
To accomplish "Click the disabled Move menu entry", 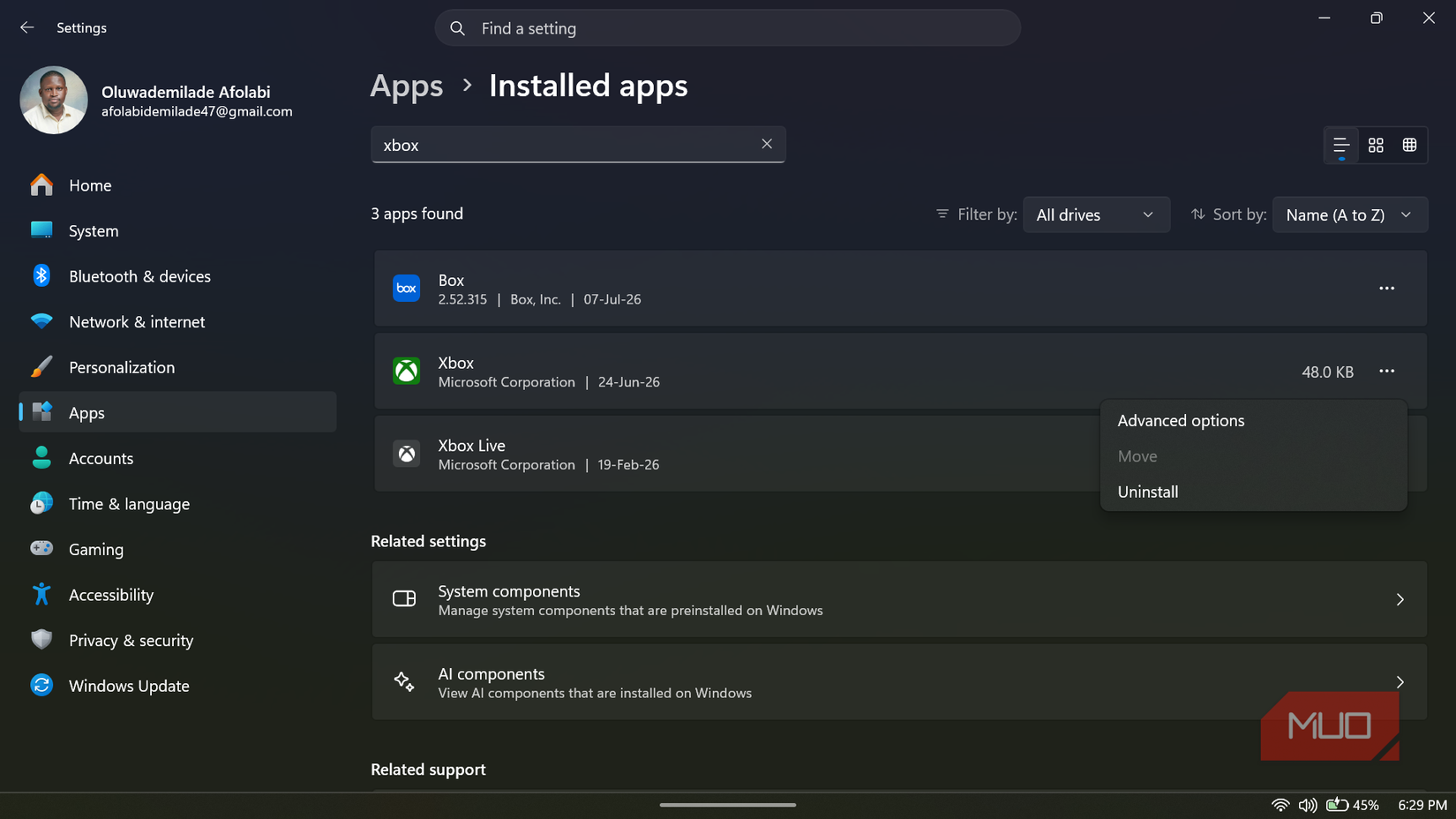I will (1253, 456).
